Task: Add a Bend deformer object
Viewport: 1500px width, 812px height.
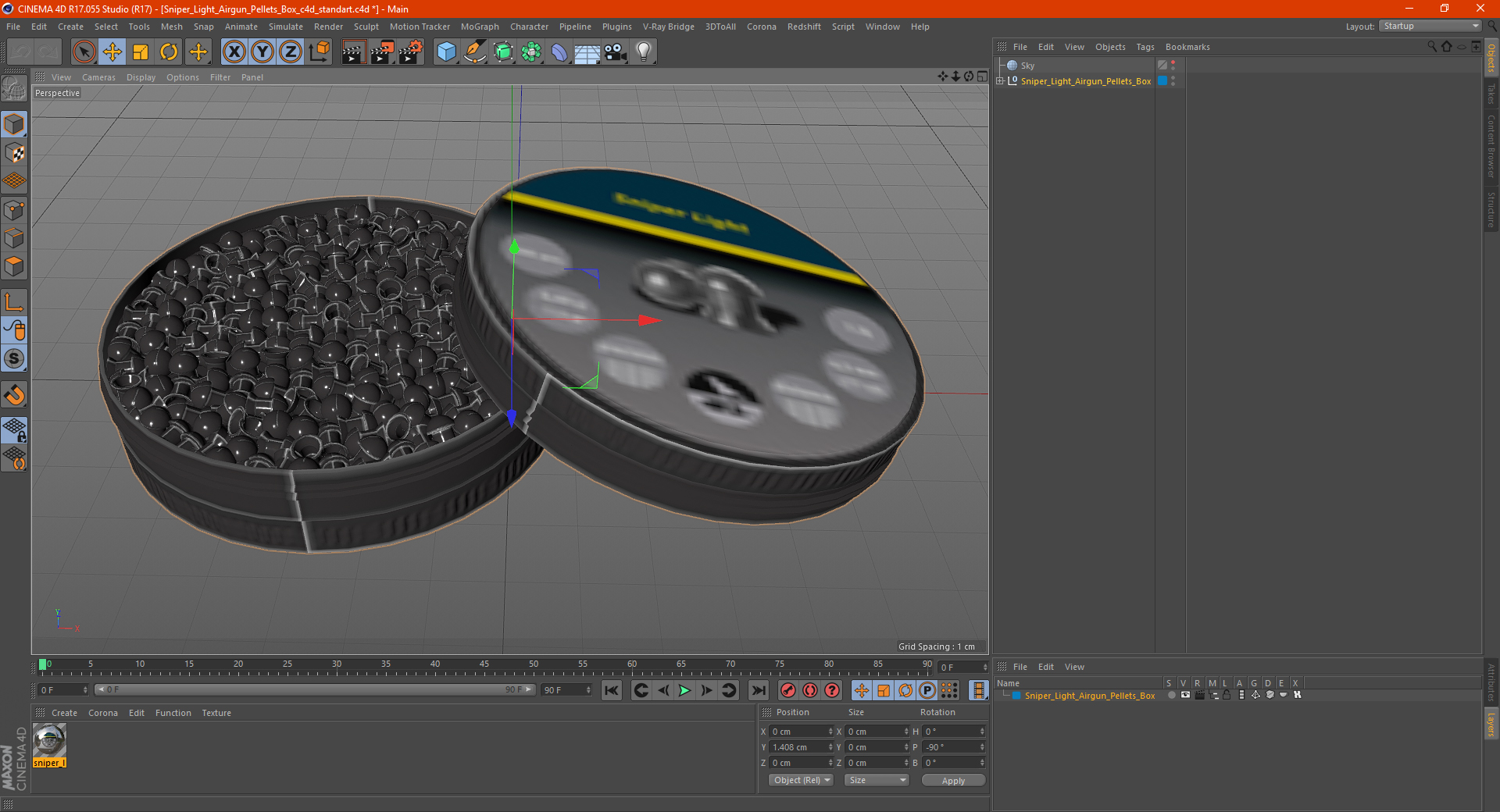Action: click(559, 52)
